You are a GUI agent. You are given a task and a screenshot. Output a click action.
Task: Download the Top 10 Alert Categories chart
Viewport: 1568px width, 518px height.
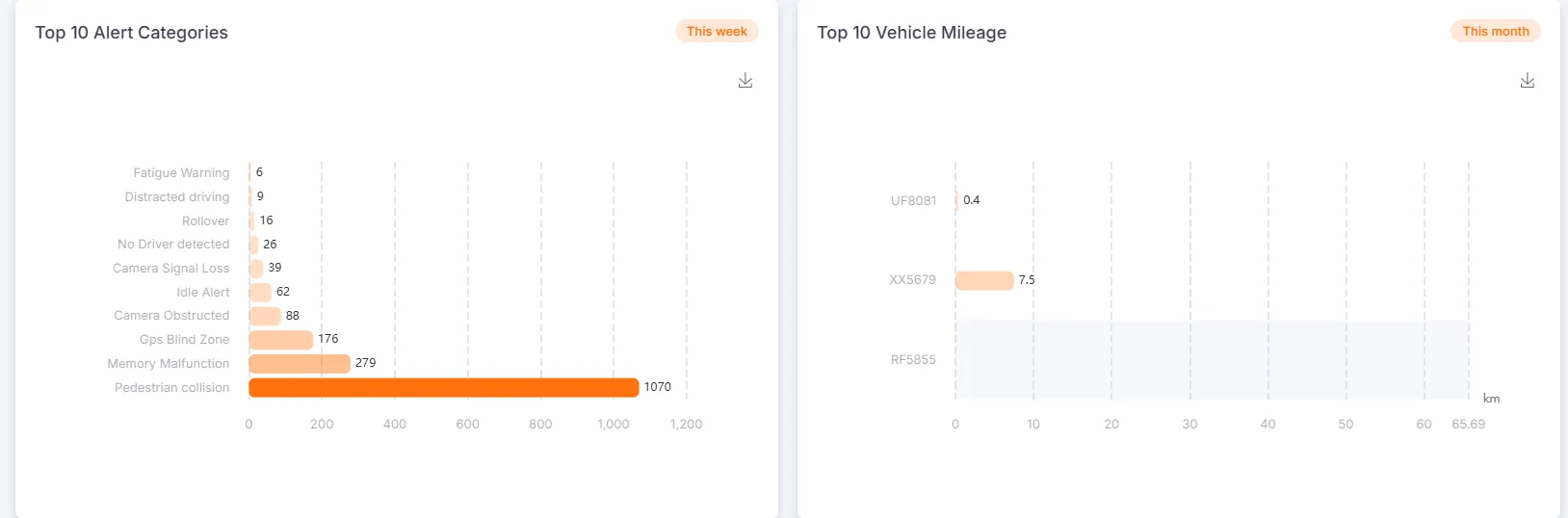tap(745, 81)
